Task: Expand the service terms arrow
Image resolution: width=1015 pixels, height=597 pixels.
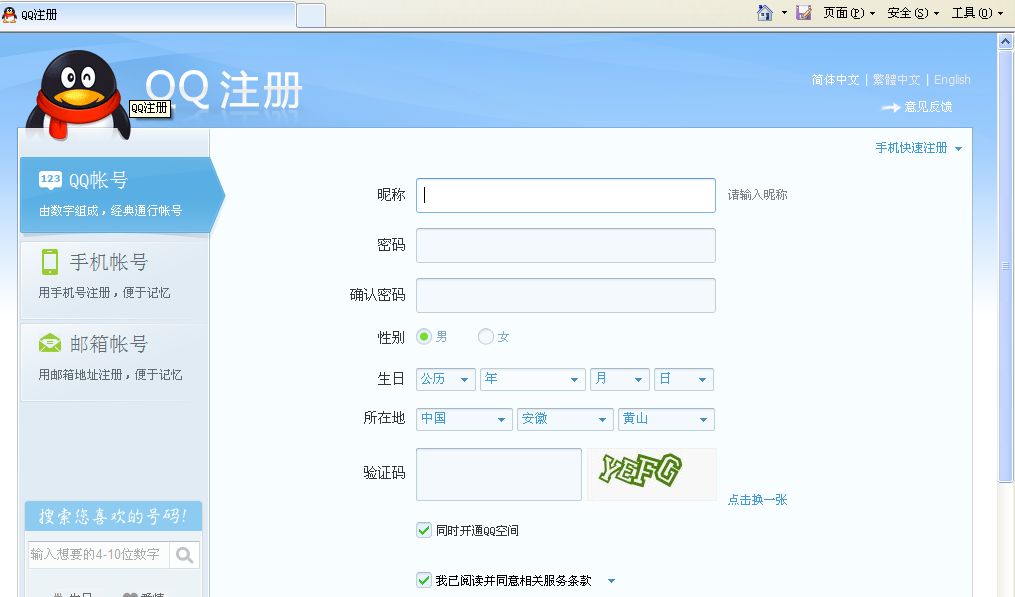Action: (611, 581)
